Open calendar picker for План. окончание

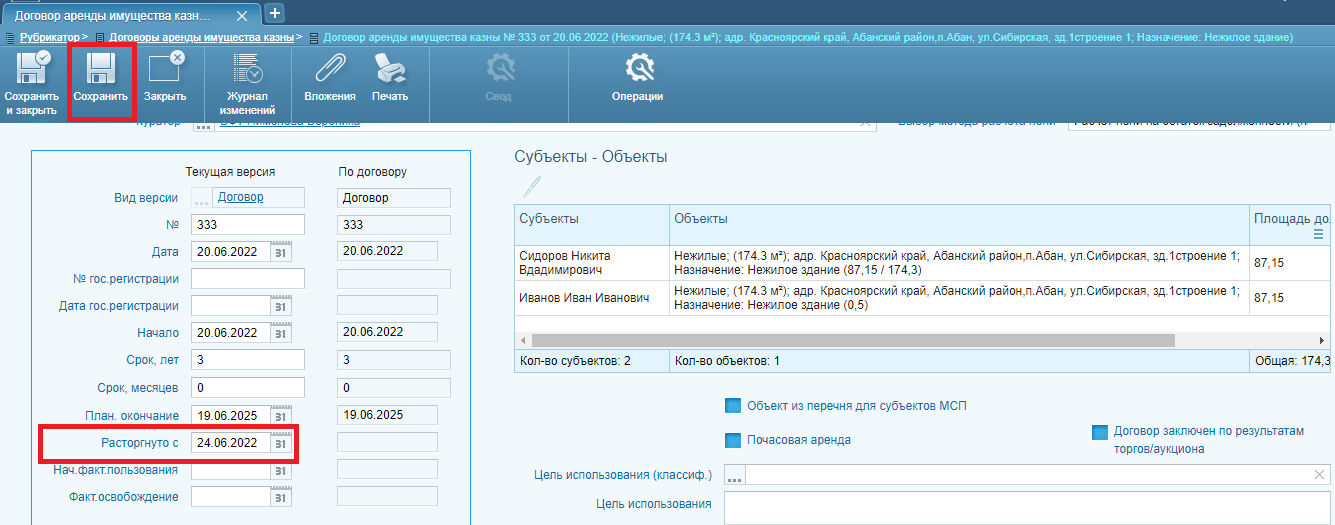pyautogui.click(x=282, y=415)
